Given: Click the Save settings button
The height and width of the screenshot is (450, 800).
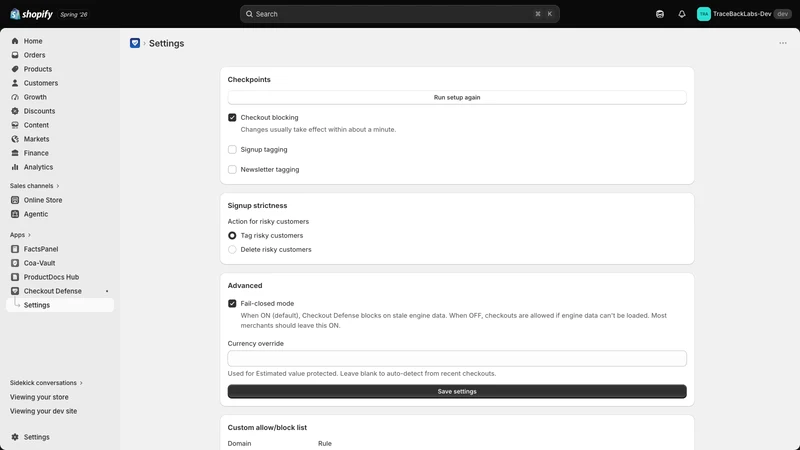Looking at the screenshot, I should pyautogui.click(x=457, y=391).
